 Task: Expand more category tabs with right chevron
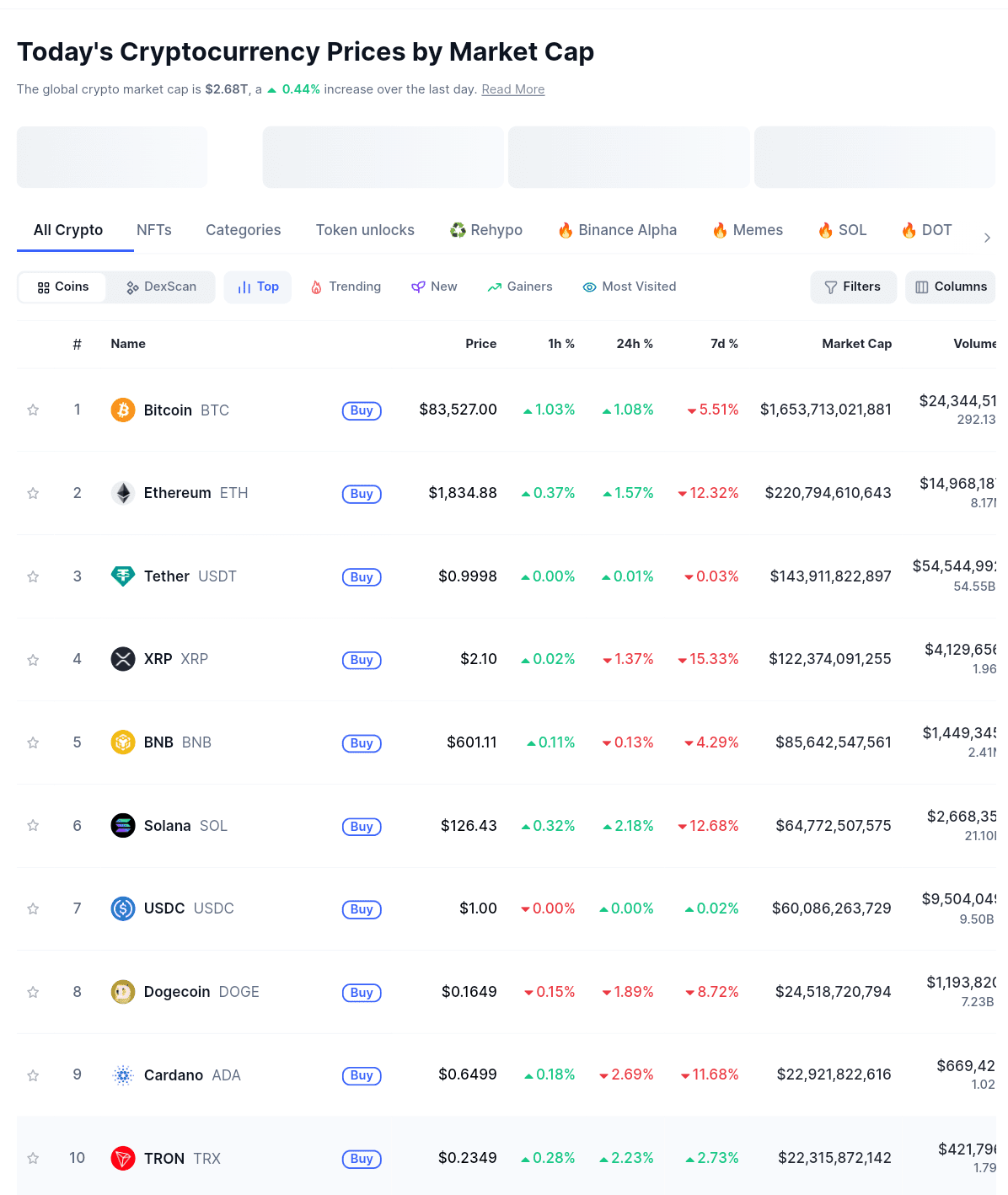[986, 237]
